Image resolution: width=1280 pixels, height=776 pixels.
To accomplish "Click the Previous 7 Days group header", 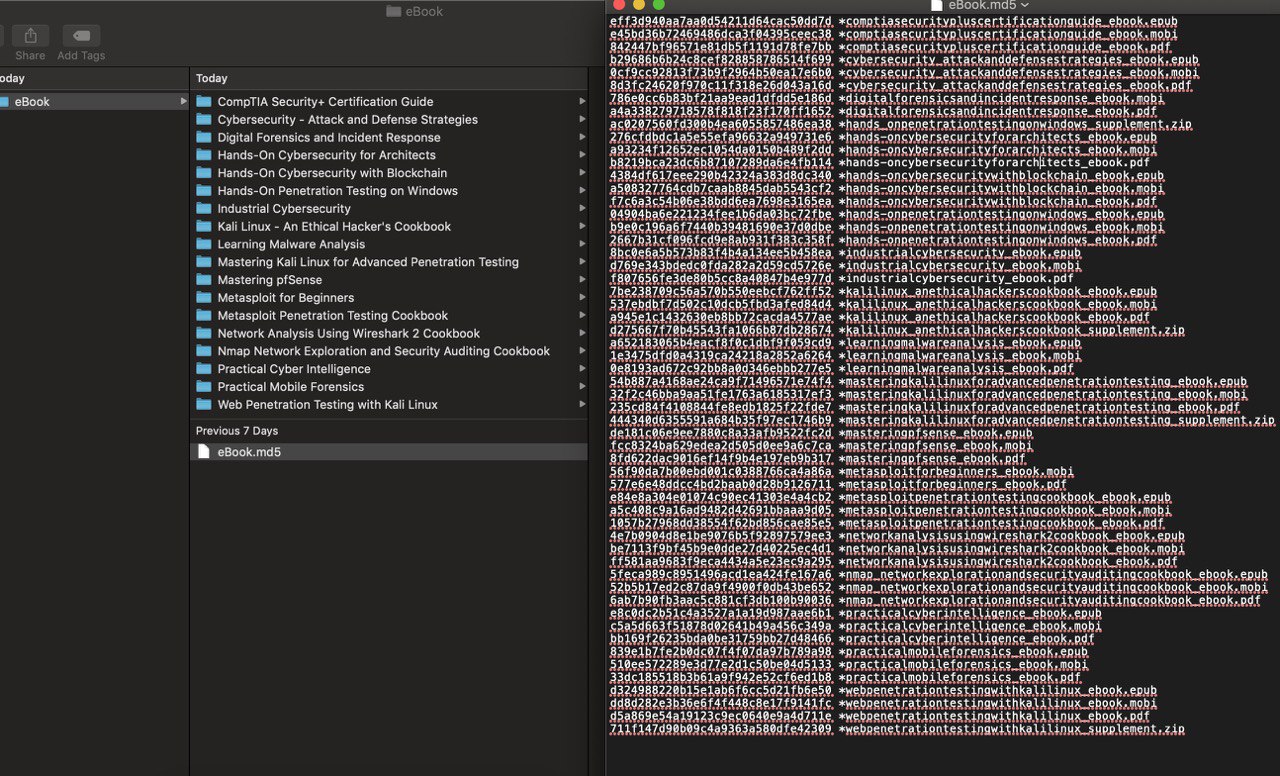I will click(237, 431).
